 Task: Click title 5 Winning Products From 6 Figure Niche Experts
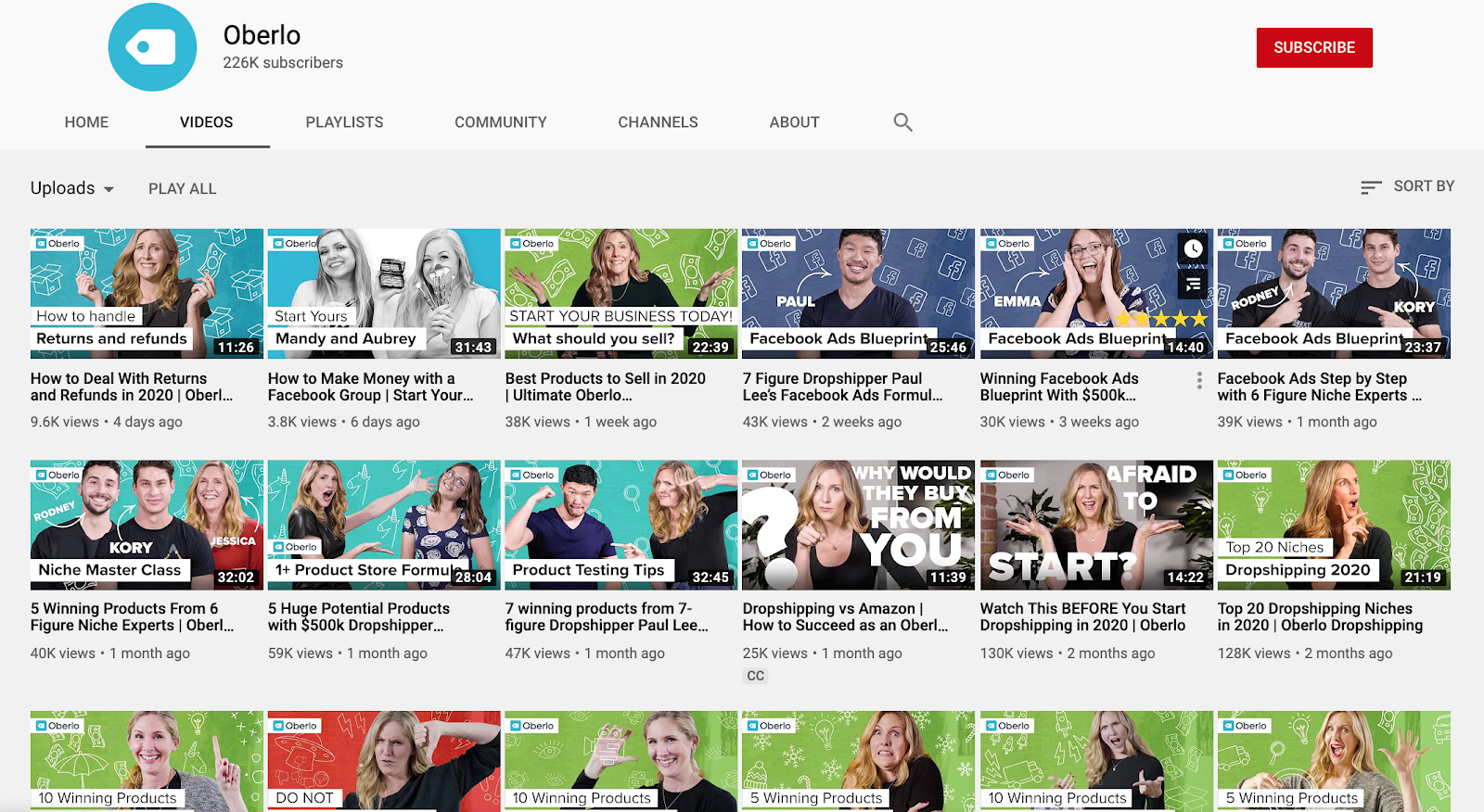(133, 617)
